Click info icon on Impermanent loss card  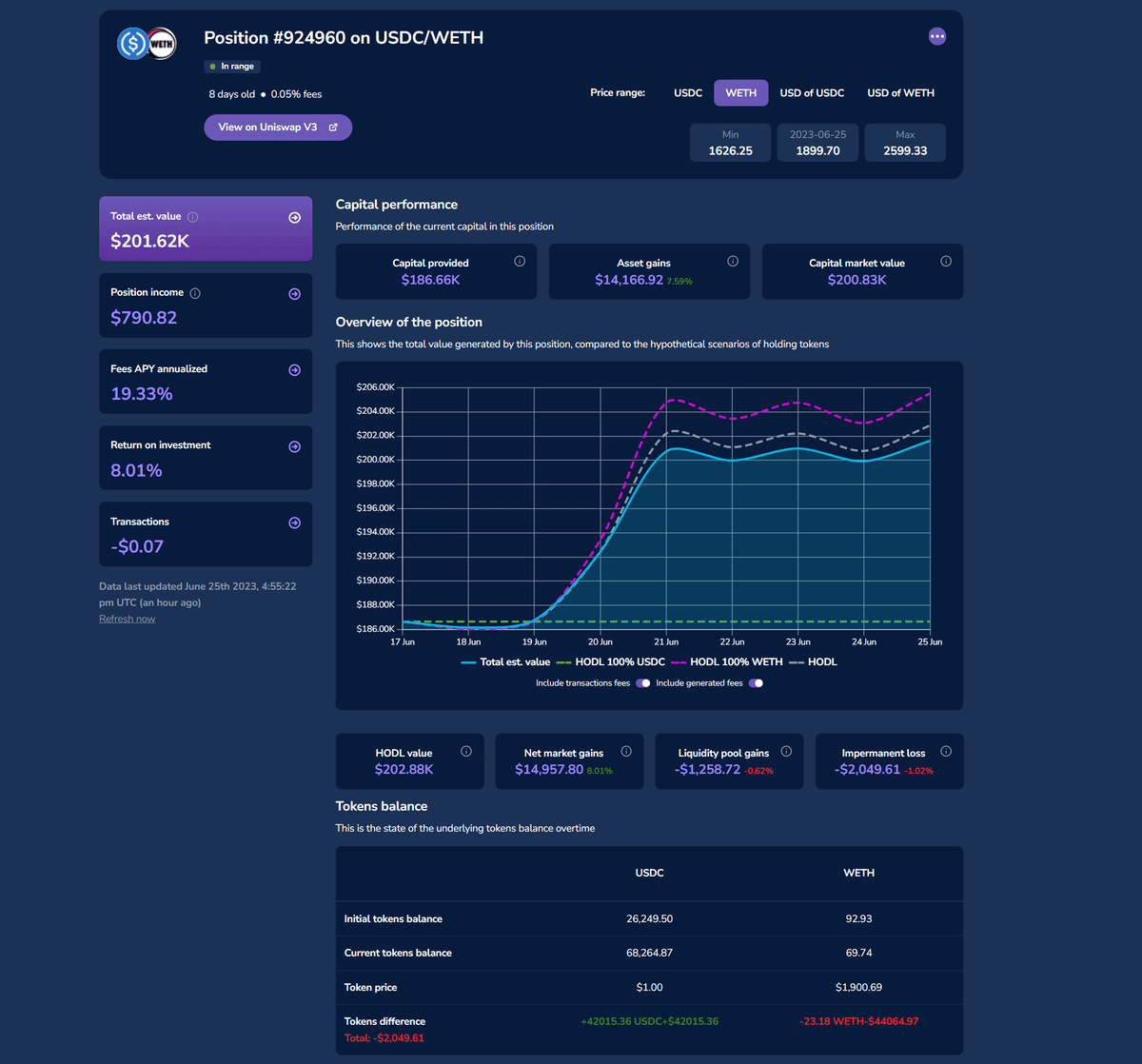(946, 751)
